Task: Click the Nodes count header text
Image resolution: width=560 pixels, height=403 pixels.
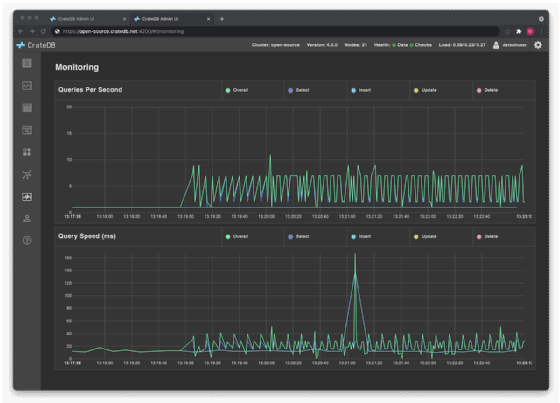Action: click(x=355, y=45)
